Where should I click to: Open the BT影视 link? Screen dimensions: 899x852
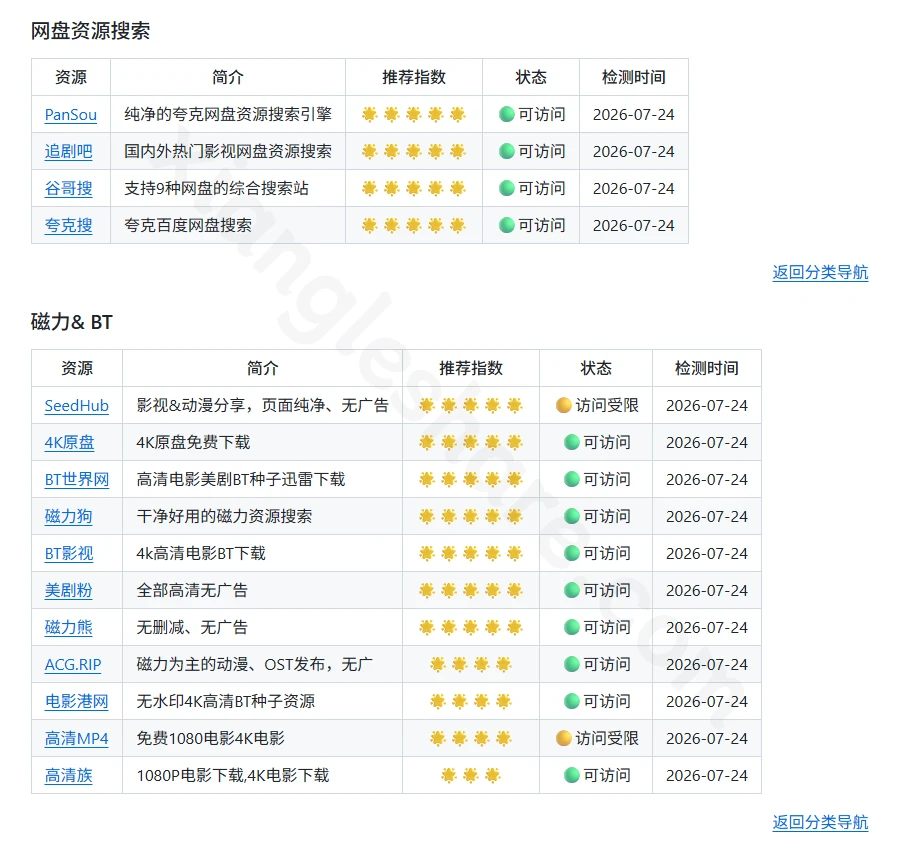click(x=69, y=553)
